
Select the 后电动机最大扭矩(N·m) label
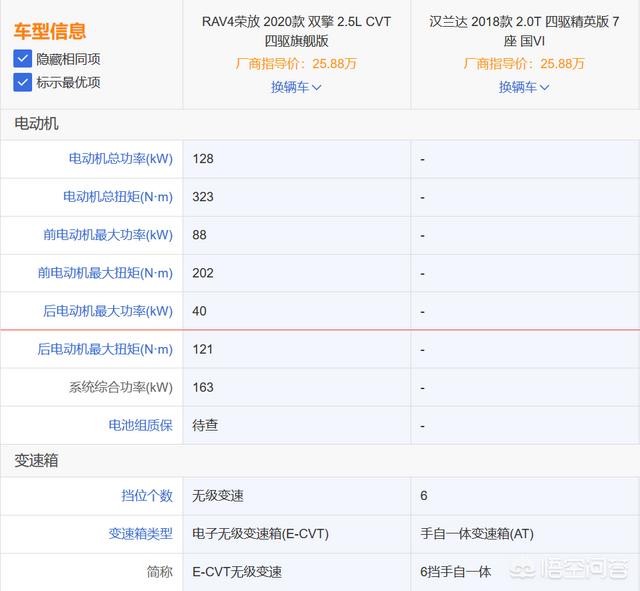tap(105, 349)
